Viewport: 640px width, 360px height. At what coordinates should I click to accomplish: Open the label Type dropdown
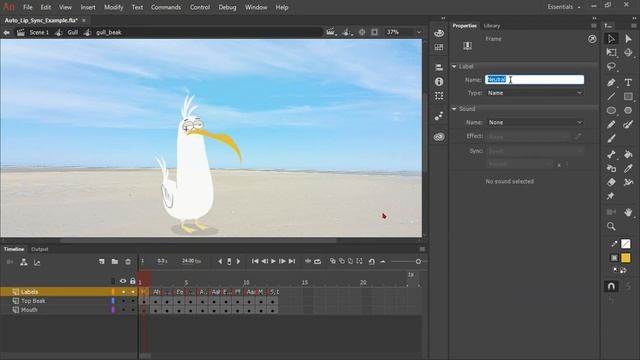pyautogui.click(x=535, y=93)
